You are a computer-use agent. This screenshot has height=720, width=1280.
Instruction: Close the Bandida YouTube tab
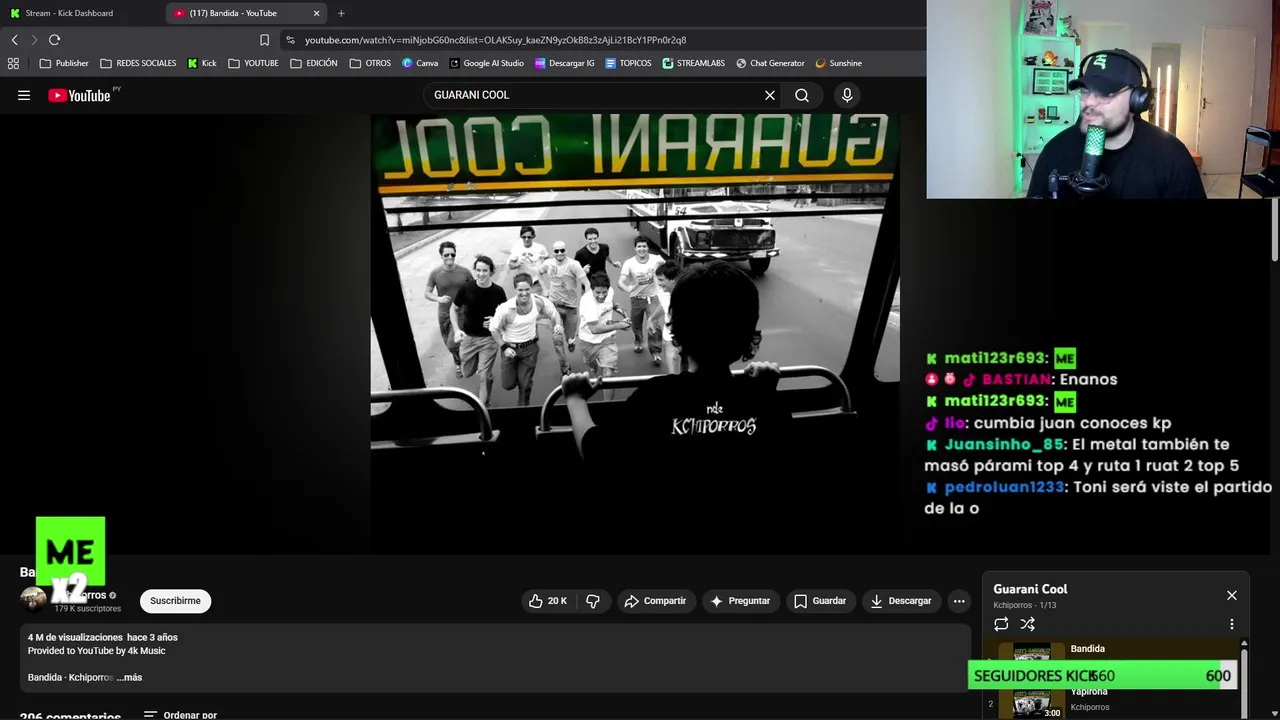pos(317,13)
